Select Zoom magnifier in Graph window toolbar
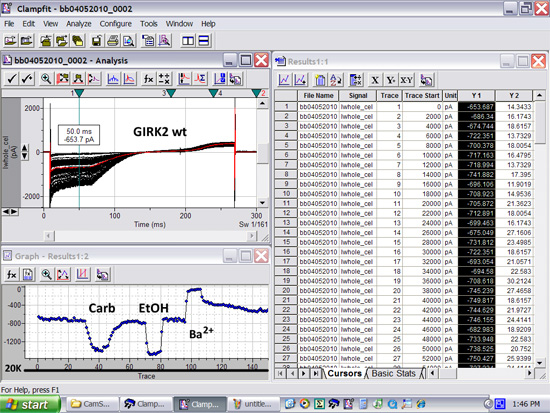 (46, 274)
